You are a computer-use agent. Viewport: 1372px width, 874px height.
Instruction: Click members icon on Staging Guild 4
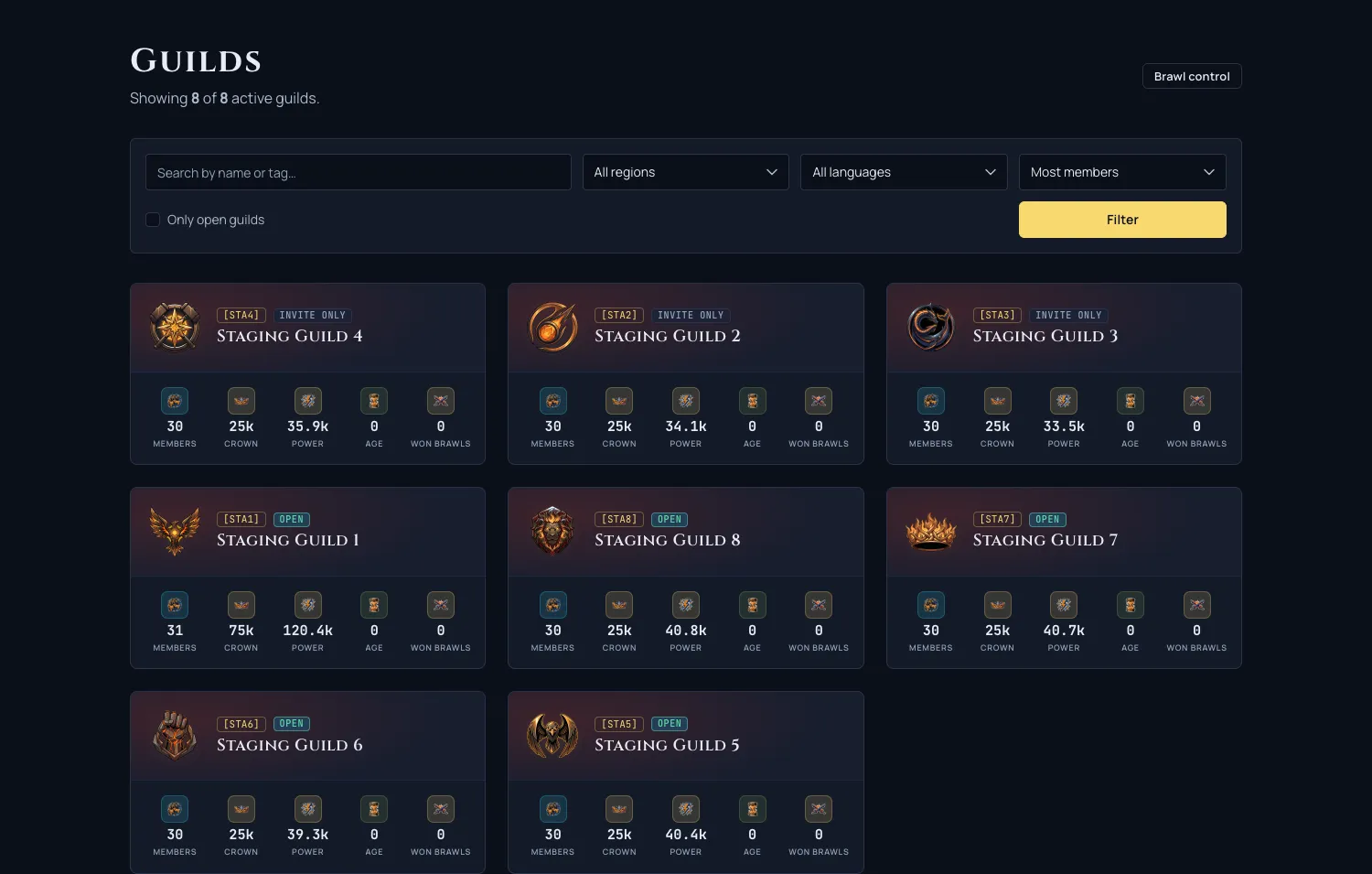click(x=175, y=401)
